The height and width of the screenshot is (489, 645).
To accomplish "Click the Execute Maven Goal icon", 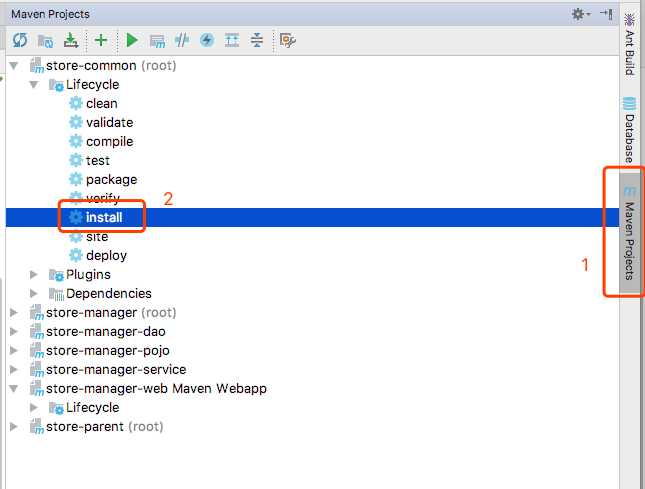I will (x=157, y=41).
